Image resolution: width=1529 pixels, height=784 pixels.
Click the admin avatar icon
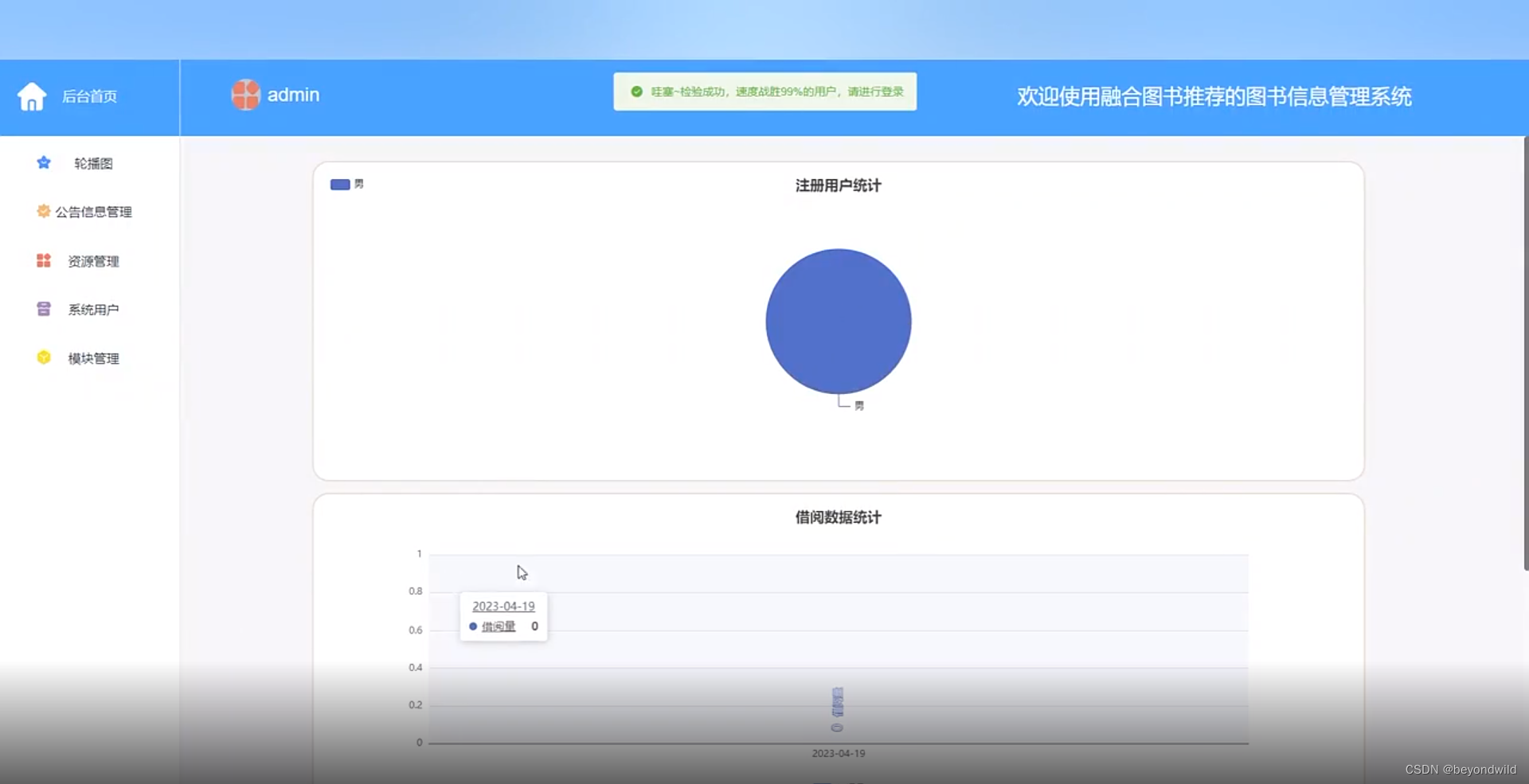245,94
